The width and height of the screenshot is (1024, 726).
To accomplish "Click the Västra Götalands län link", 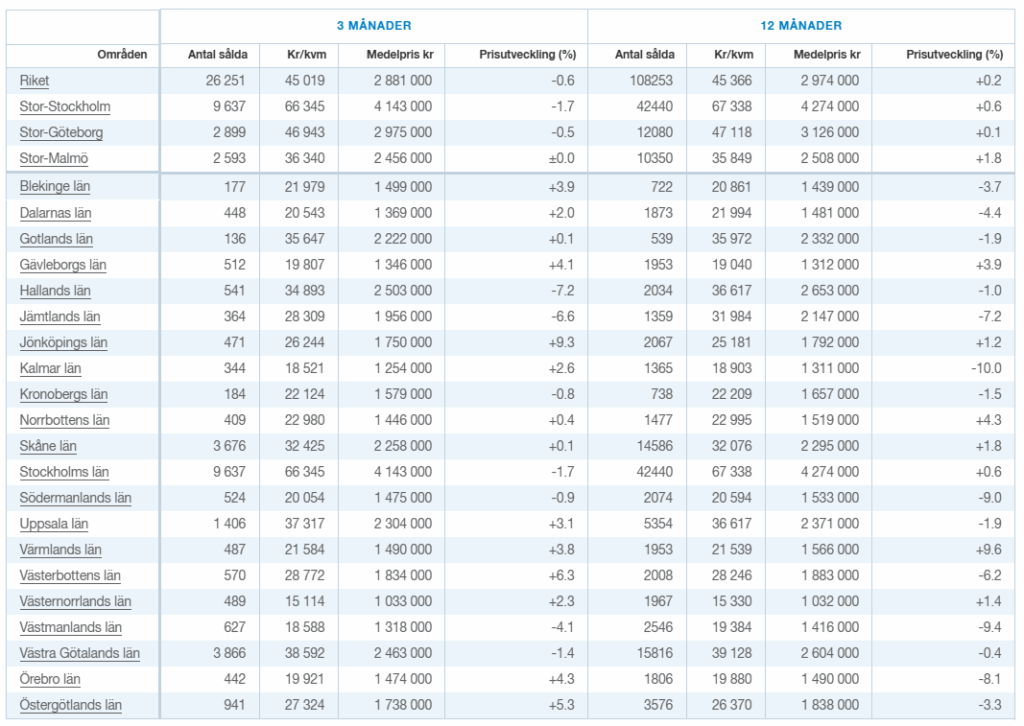I will [x=79, y=654].
